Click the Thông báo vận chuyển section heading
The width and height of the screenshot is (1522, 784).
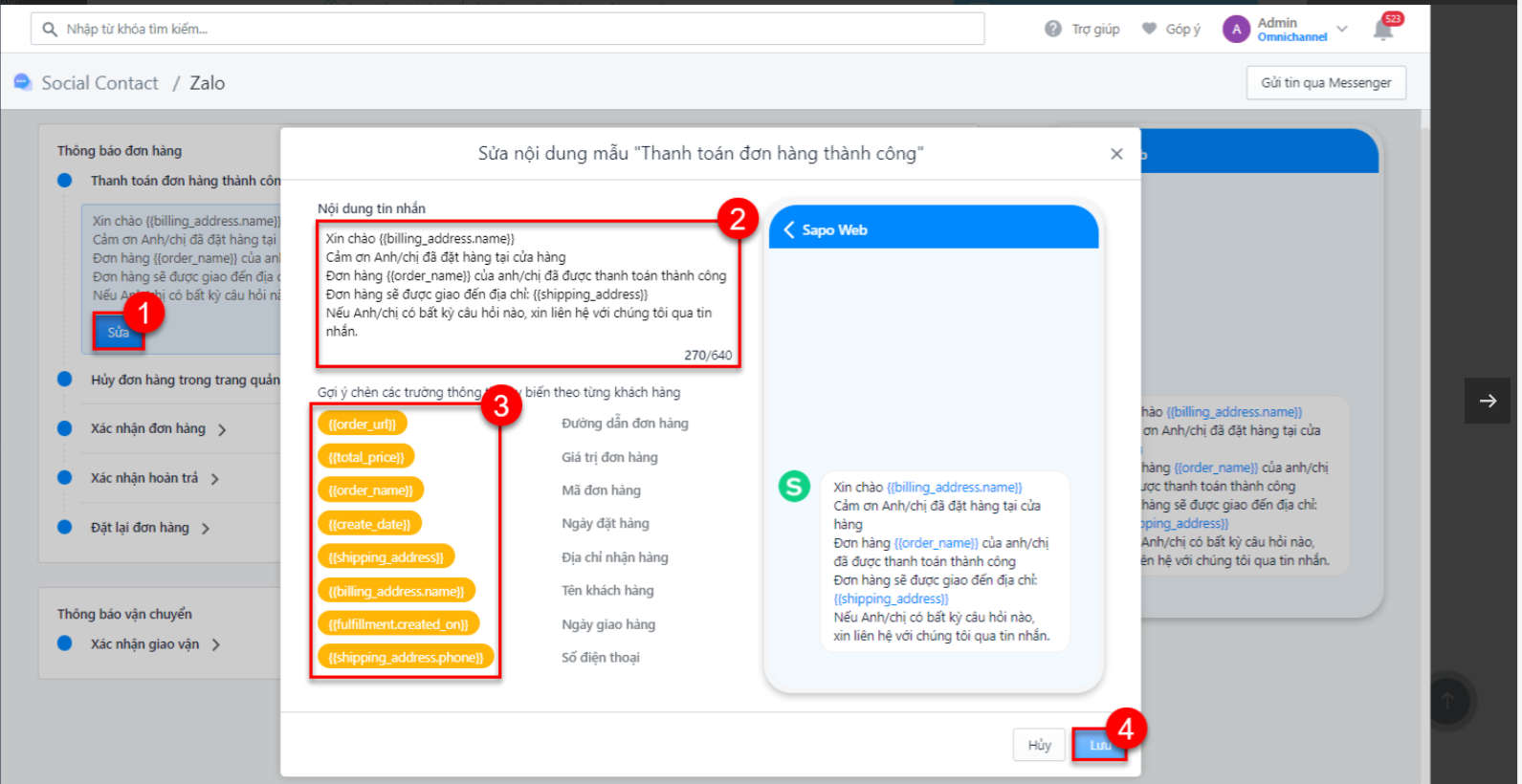pyautogui.click(x=124, y=614)
